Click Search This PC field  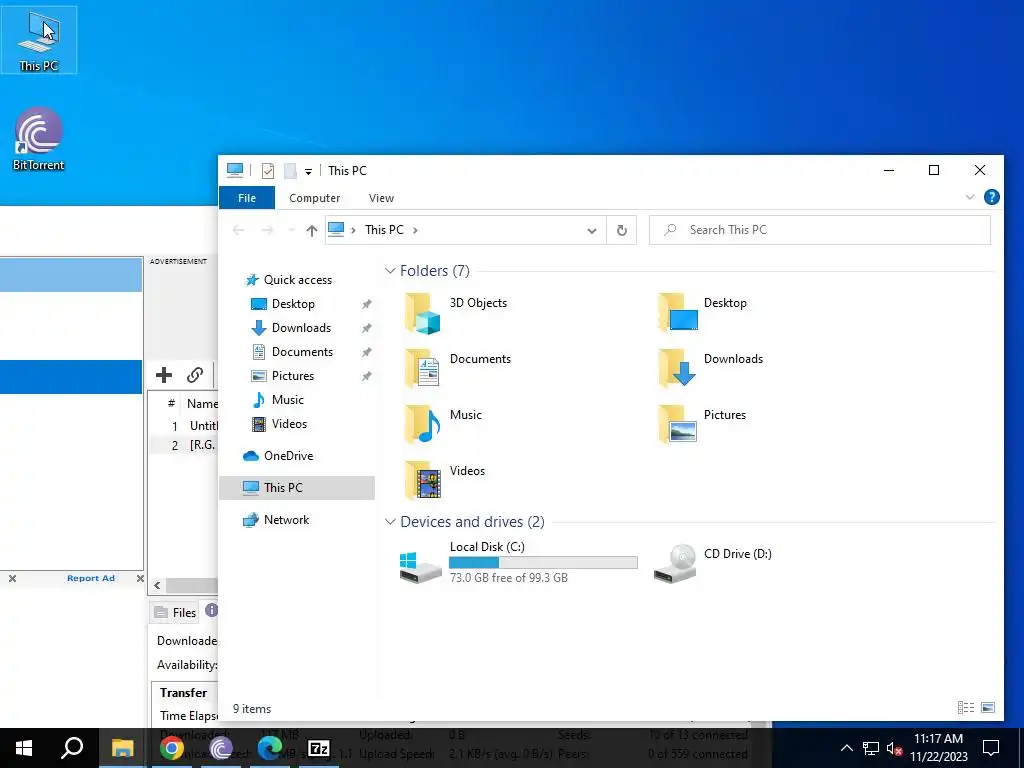point(820,230)
